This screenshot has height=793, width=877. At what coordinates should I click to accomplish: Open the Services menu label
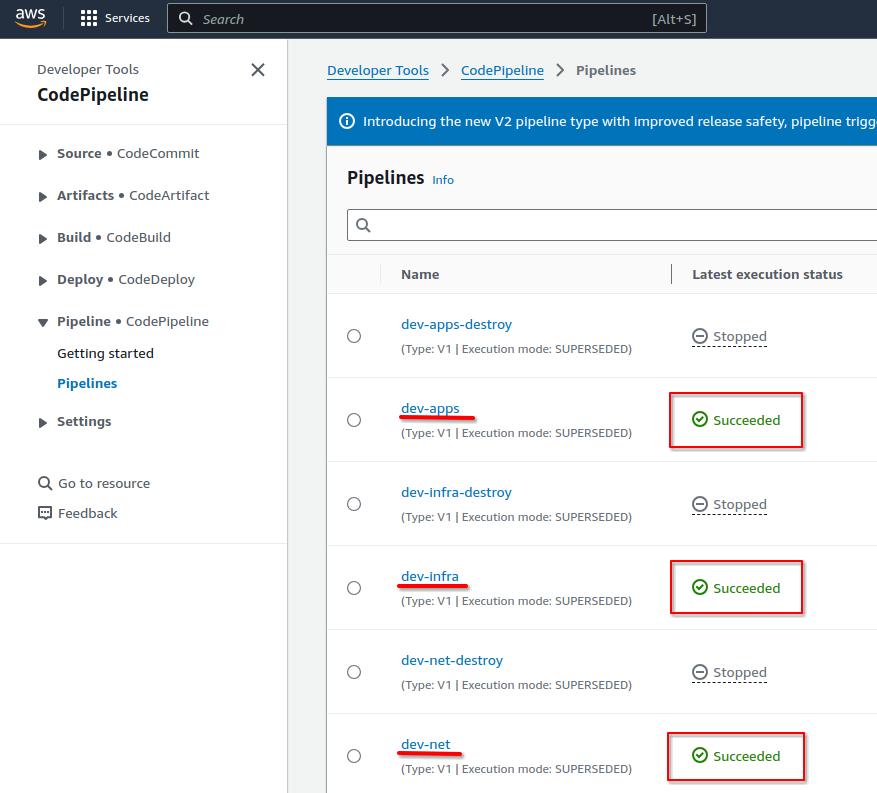pos(128,18)
